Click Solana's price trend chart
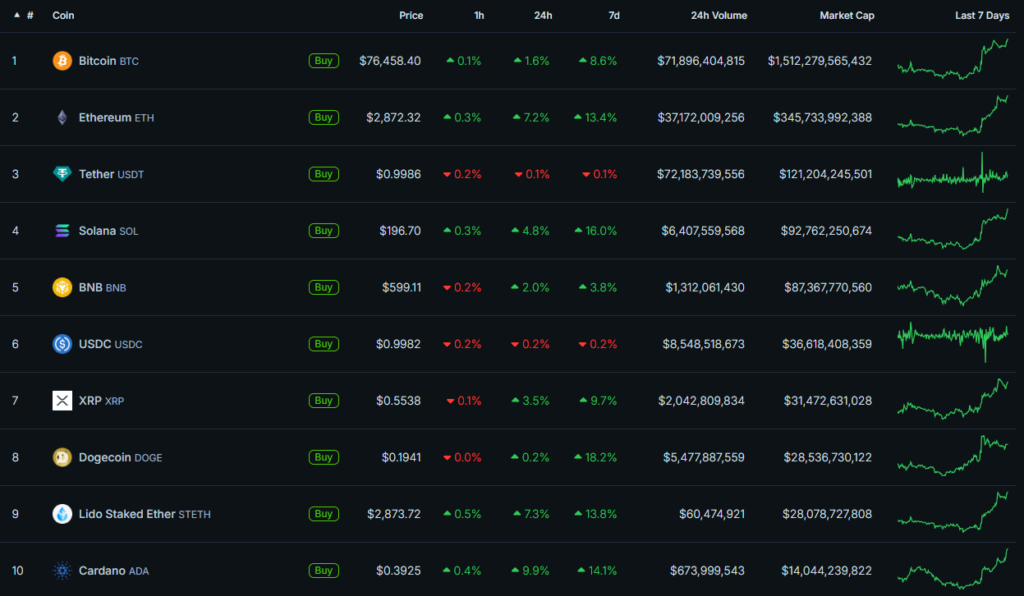1024x596 pixels. click(x=952, y=230)
